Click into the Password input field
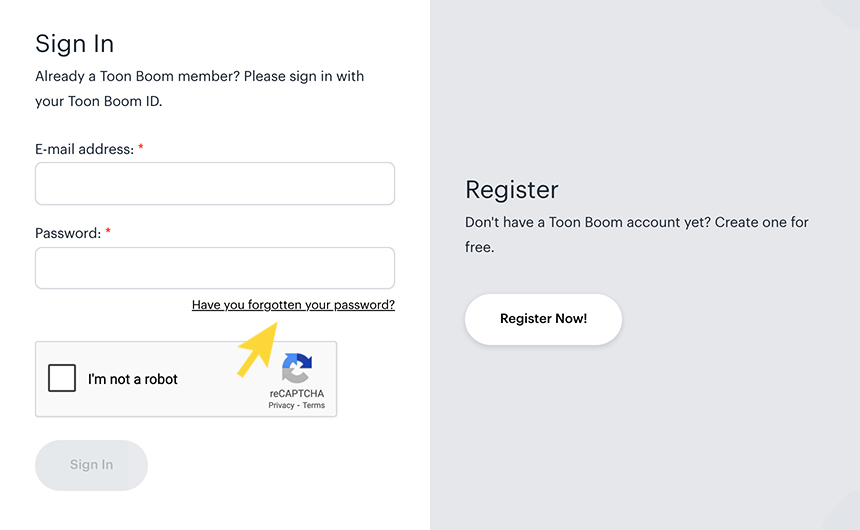Image resolution: width=860 pixels, height=530 pixels. click(215, 268)
